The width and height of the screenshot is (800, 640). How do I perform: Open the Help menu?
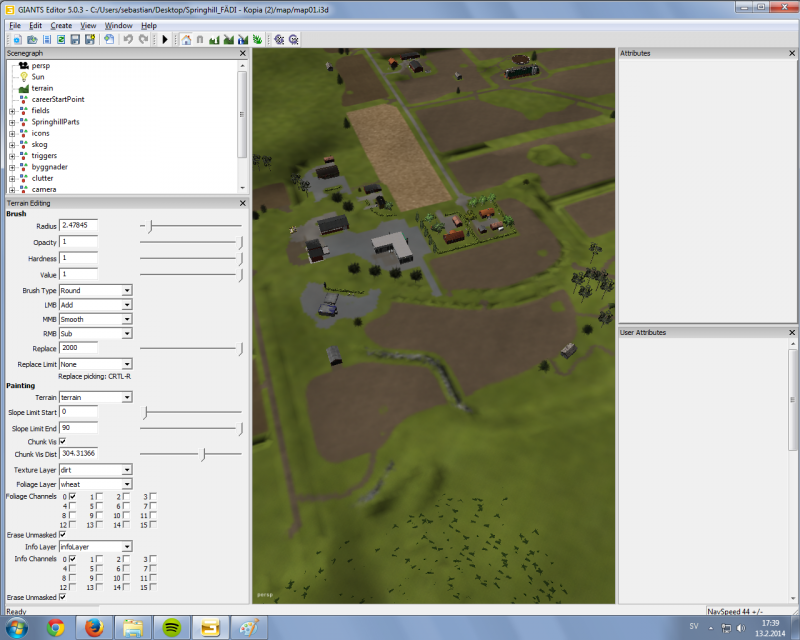point(149,26)
